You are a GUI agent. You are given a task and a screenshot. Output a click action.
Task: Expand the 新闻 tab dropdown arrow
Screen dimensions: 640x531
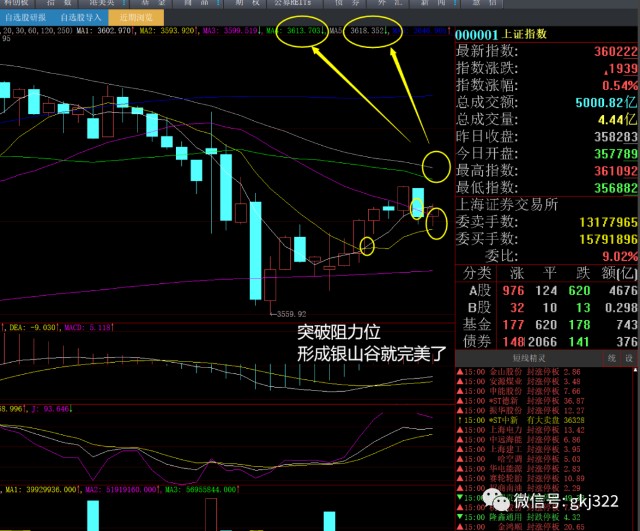click(455, 3)
